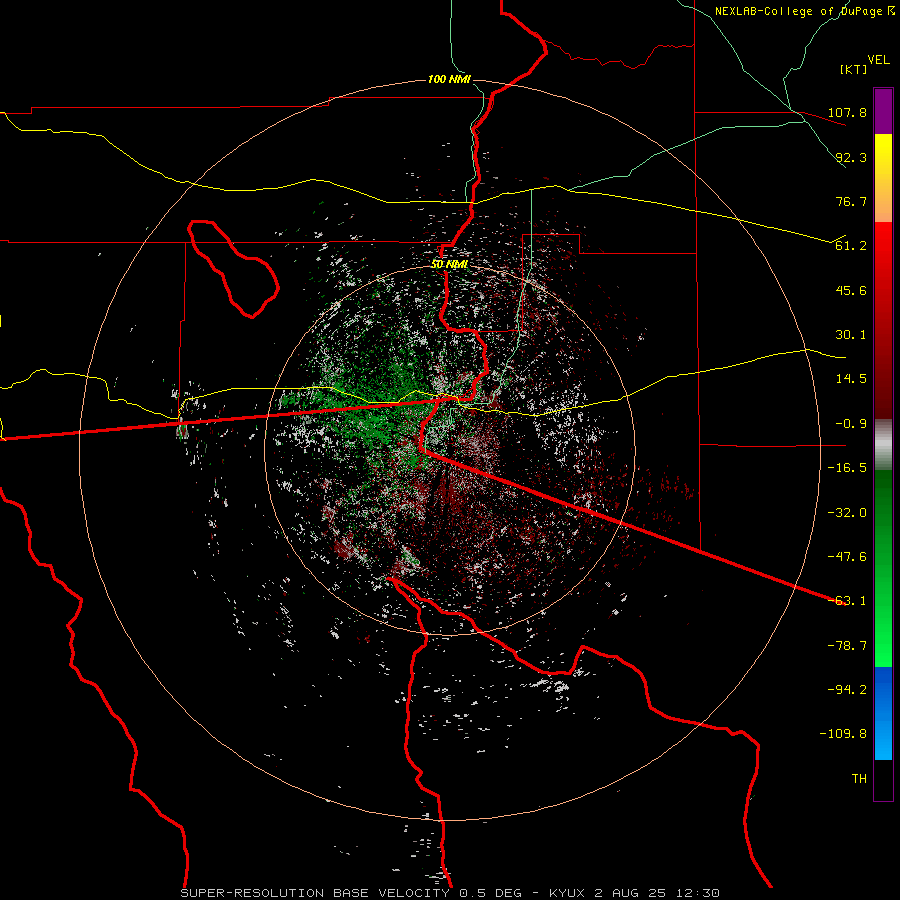Image resolution: width=900 pixels, height=900 pixels.
Task: Click the 50 NMI range ring label
Action: click(450, 265)
